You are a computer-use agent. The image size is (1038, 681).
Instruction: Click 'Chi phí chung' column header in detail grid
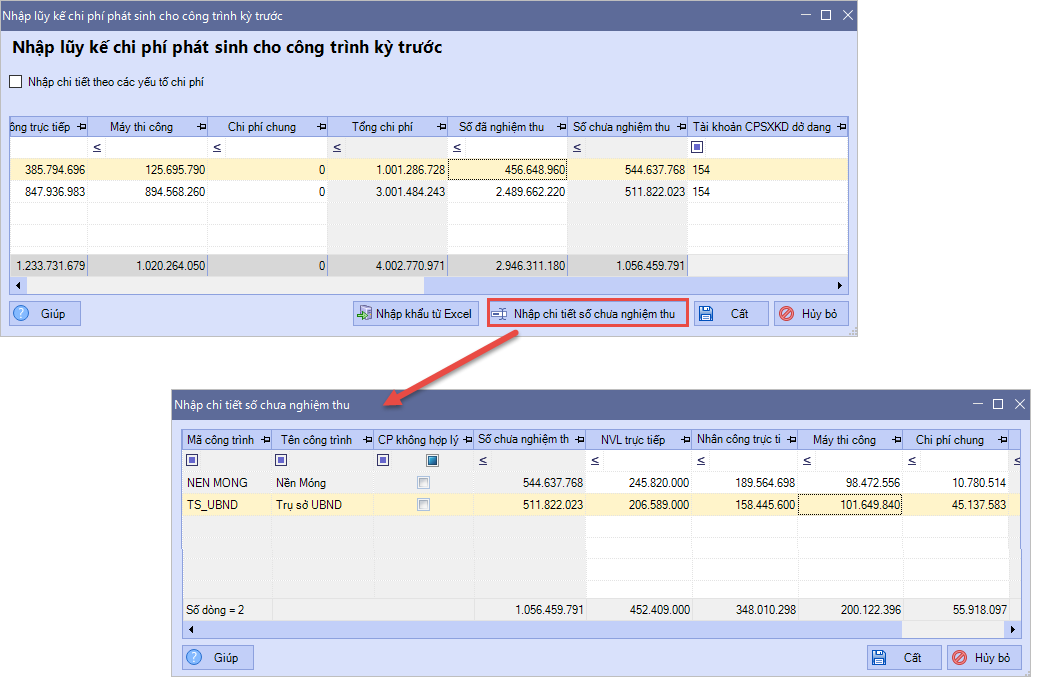949,440
